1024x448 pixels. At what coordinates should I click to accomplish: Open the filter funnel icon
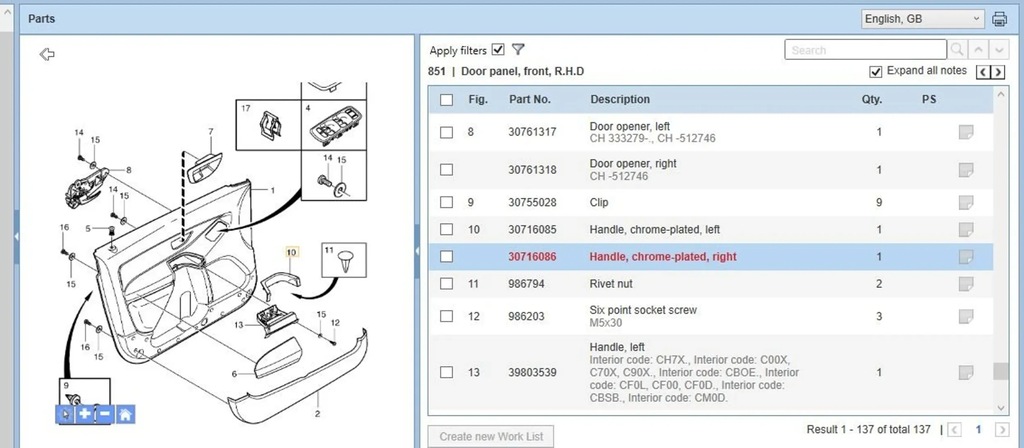pyautogui.click(x=518, y=50)
